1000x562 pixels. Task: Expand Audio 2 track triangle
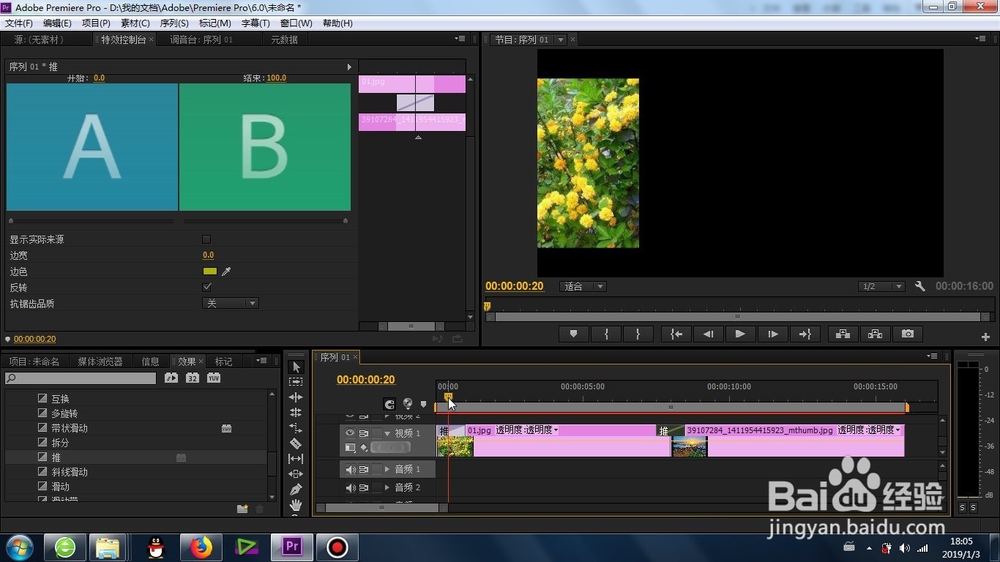[387, 488]
